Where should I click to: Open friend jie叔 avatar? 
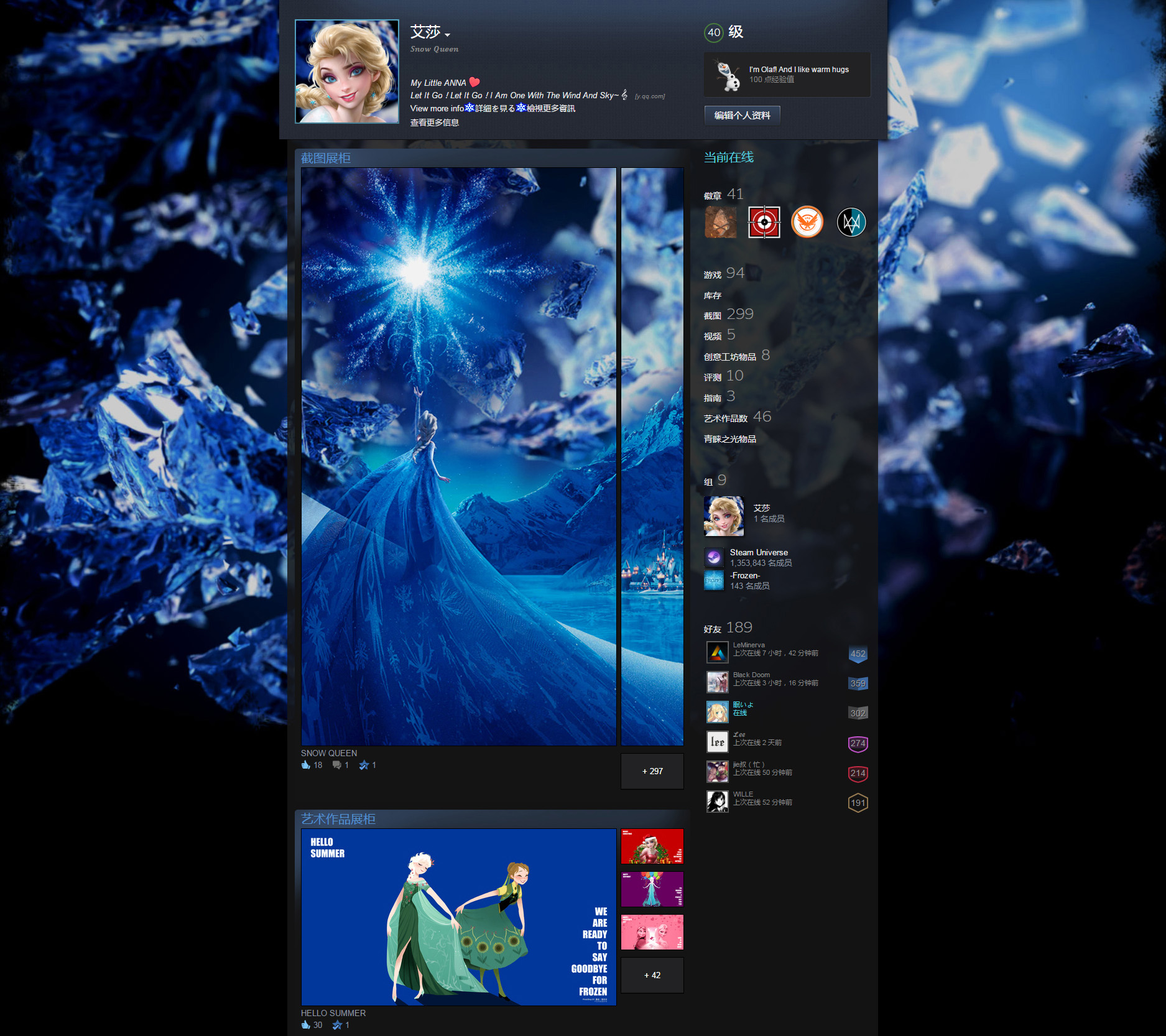(x=718, y=772)
